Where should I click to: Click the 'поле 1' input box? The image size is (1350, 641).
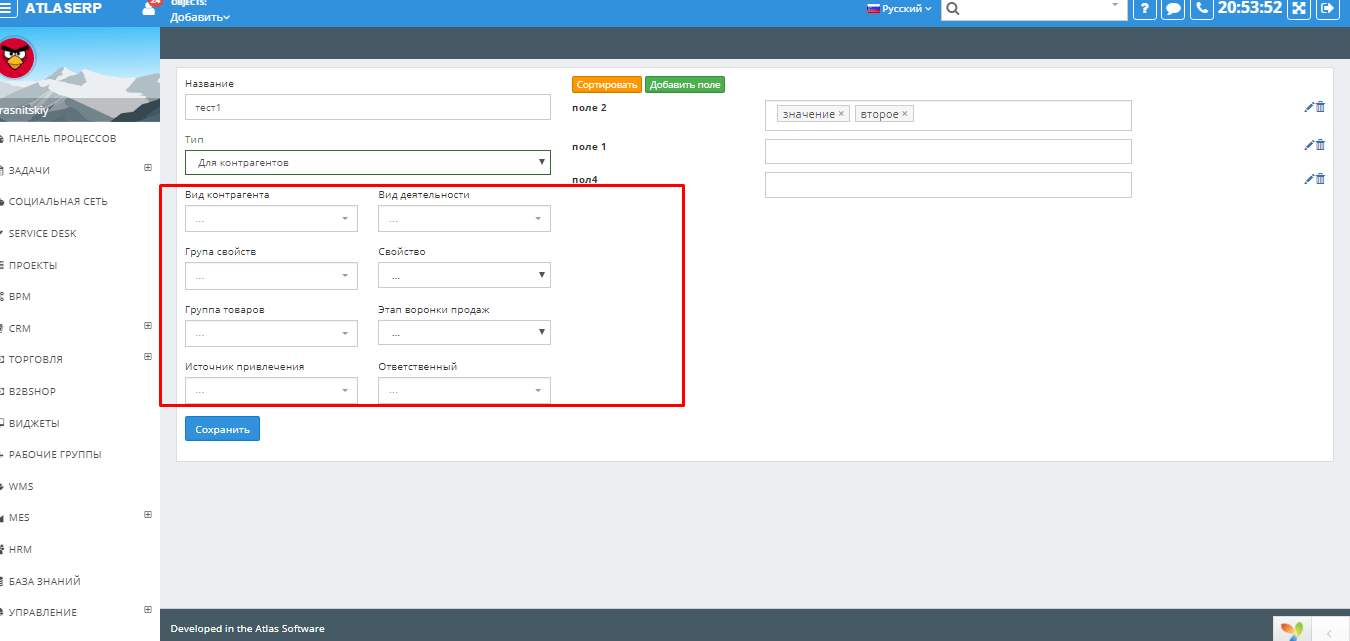tap(948, 151)
